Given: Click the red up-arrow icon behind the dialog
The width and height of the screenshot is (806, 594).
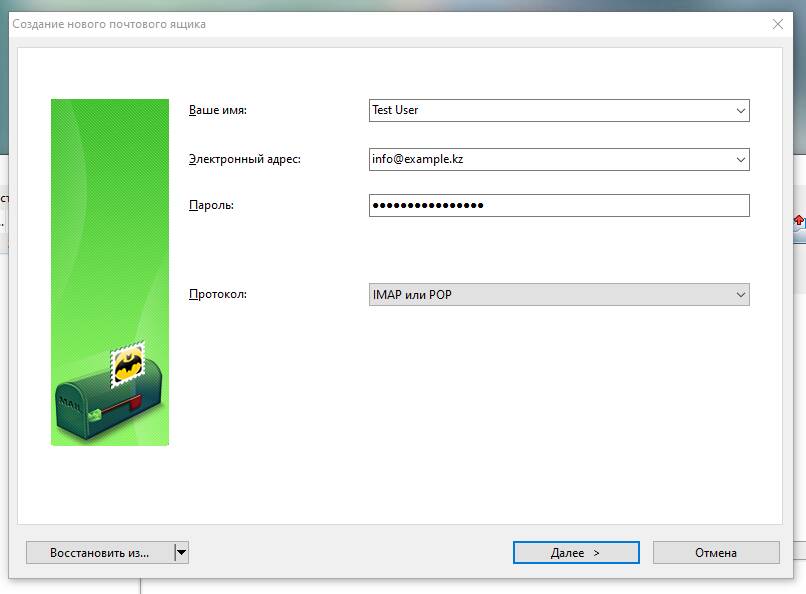Looking at the screenshot, I should point(799,220).
